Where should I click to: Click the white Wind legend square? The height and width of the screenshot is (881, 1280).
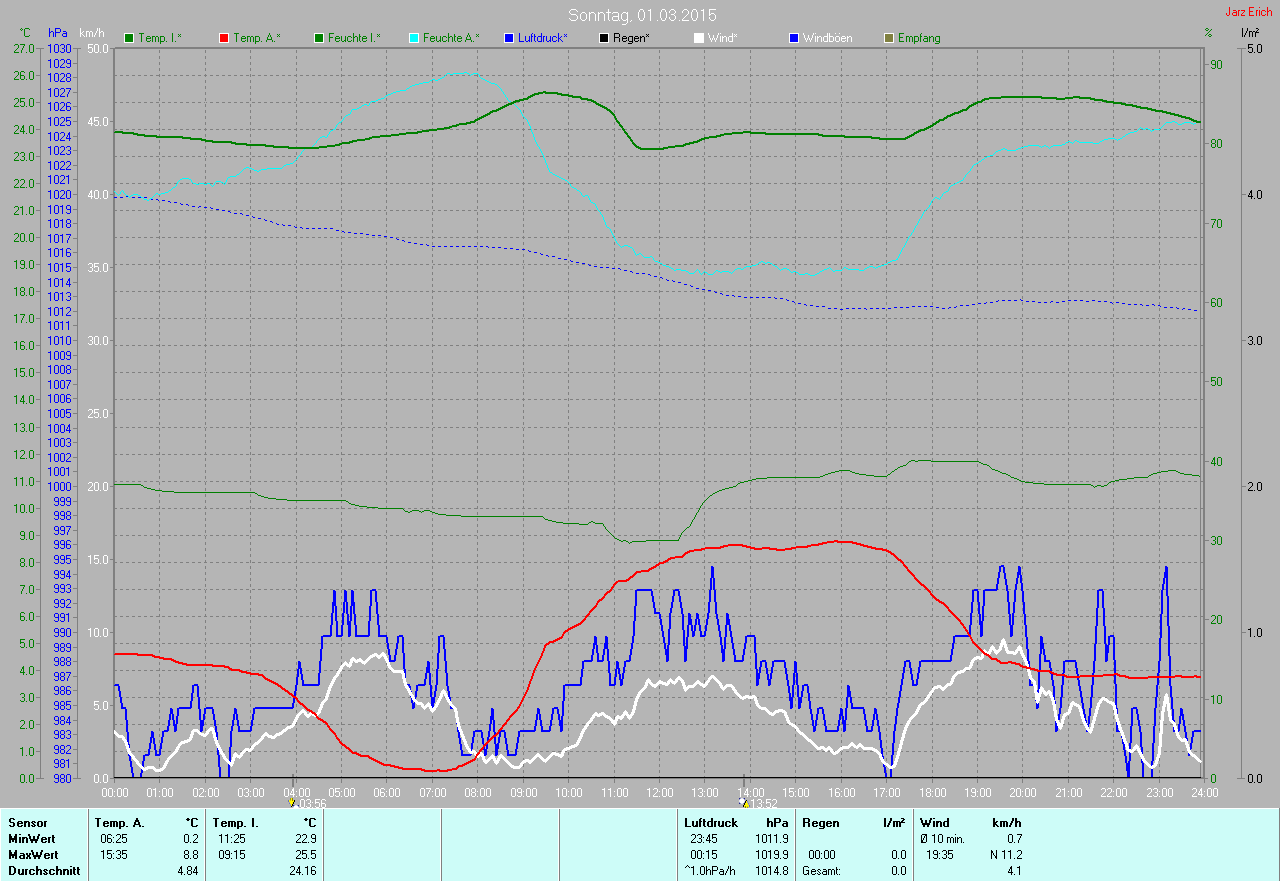click(699, 38)
